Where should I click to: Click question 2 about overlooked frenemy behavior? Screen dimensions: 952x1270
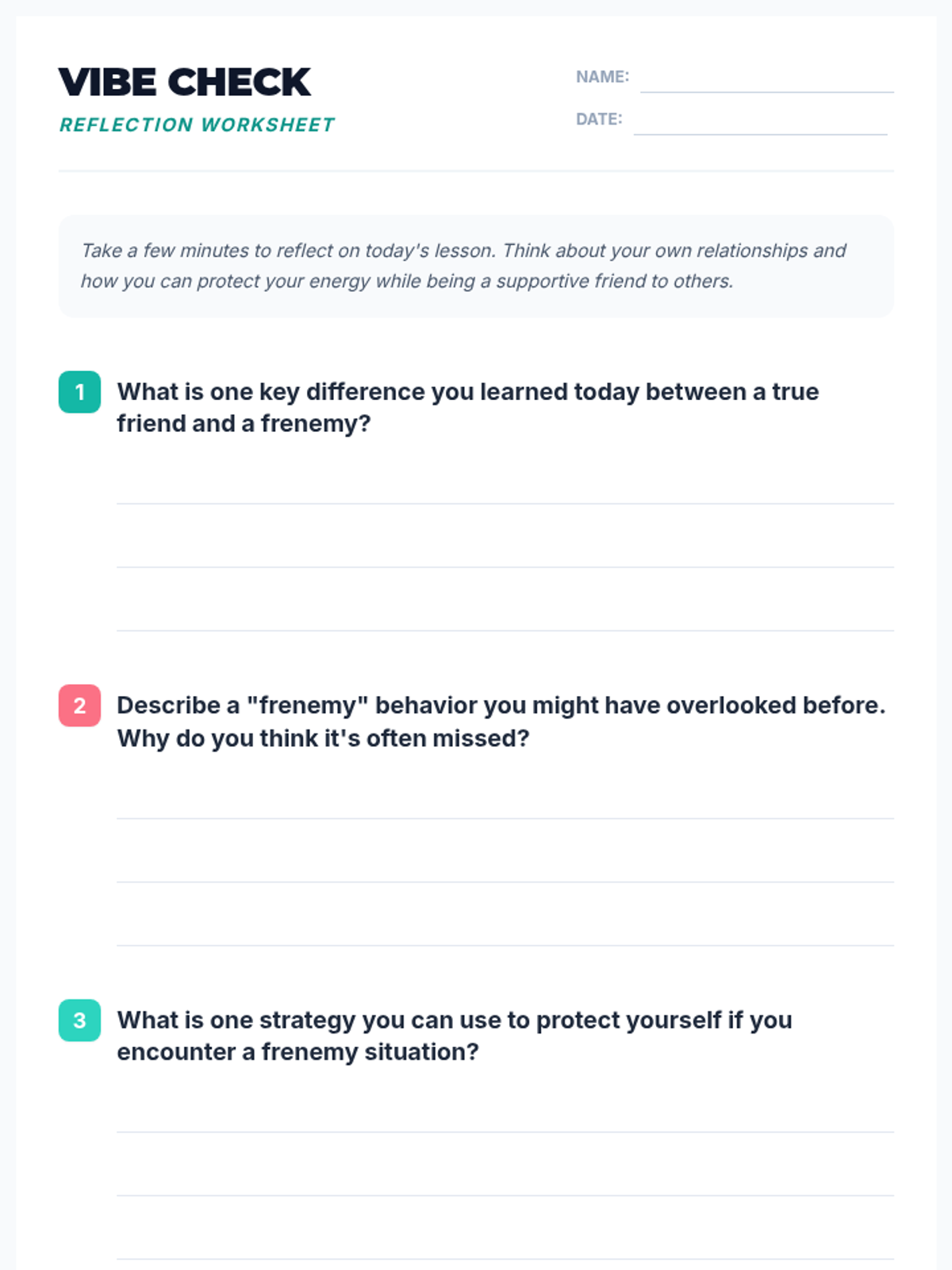tap(500, 722)
